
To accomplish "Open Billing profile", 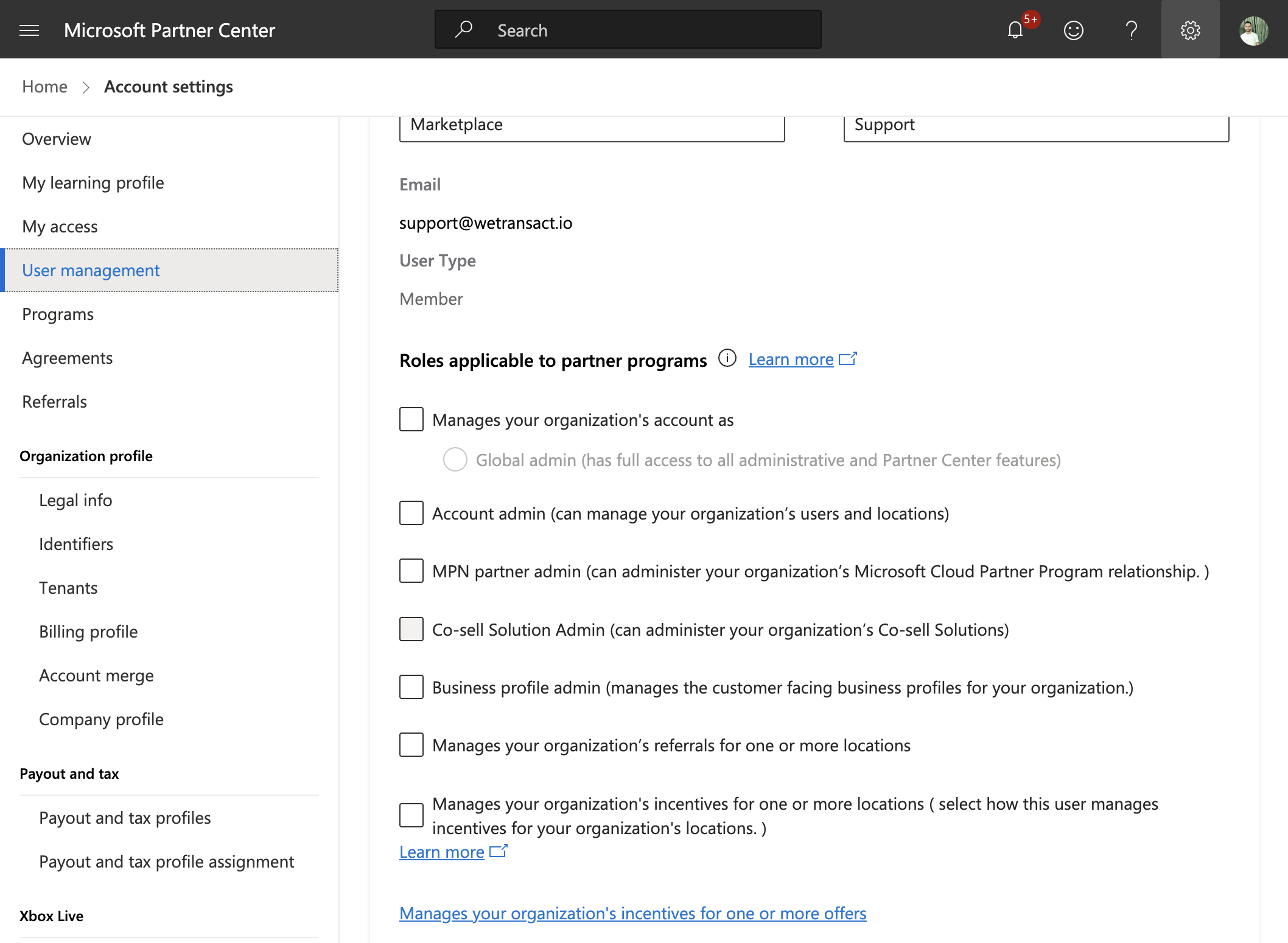I will 169,632.
